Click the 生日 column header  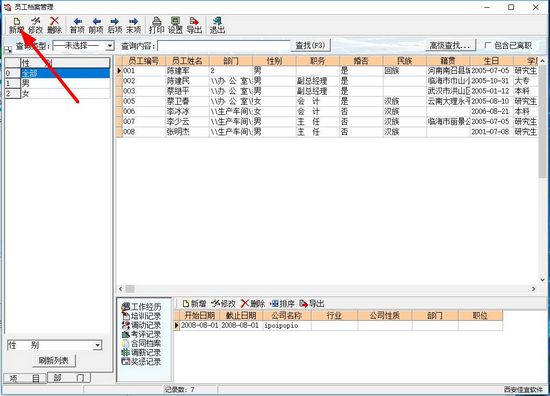click(x=491, y=61)
